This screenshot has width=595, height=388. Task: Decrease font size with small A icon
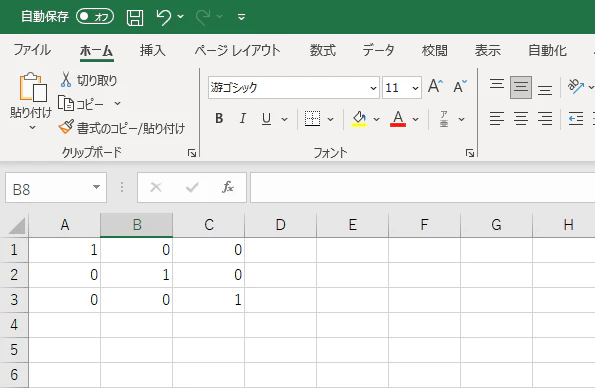(x=460, y=87)
